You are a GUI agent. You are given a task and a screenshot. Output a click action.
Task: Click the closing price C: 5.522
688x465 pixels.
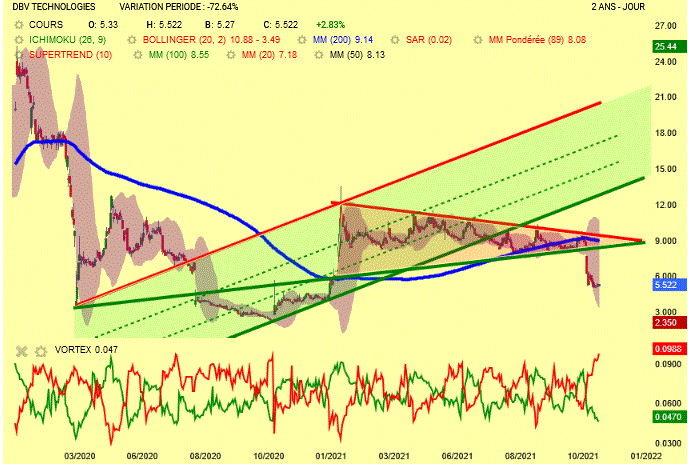click(x=280, y=25)
